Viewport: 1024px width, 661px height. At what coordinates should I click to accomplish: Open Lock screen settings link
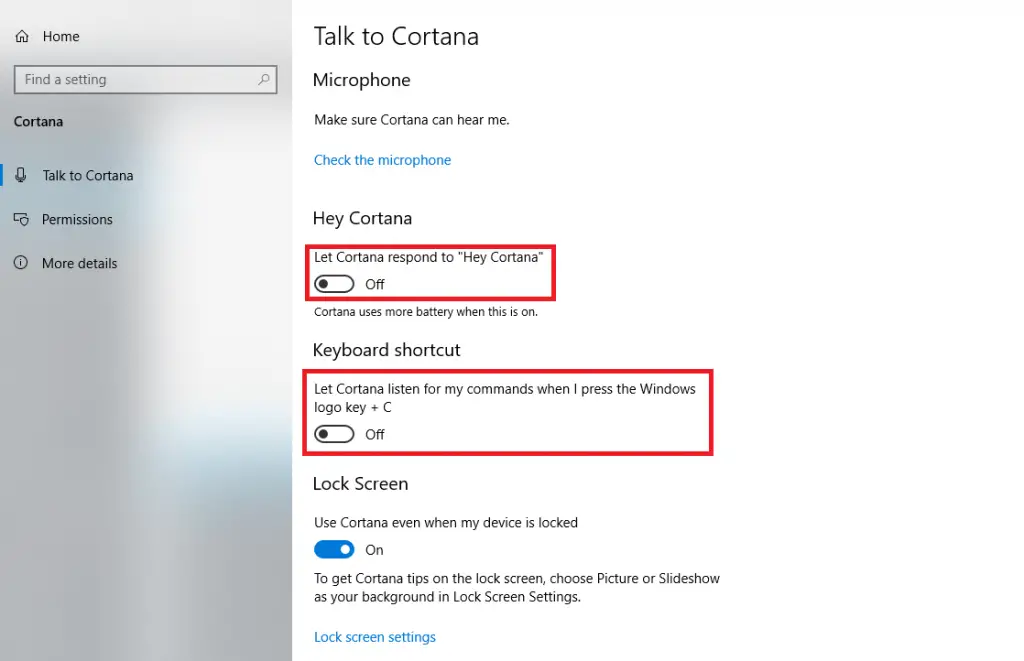pos(375,637)
